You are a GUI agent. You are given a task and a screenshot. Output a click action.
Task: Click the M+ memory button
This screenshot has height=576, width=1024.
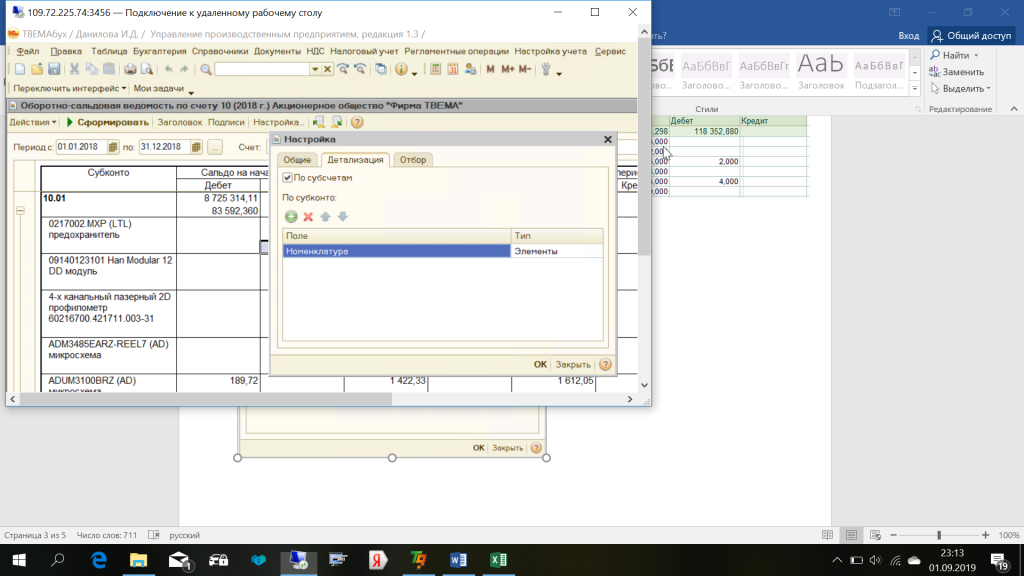[507, 69]
